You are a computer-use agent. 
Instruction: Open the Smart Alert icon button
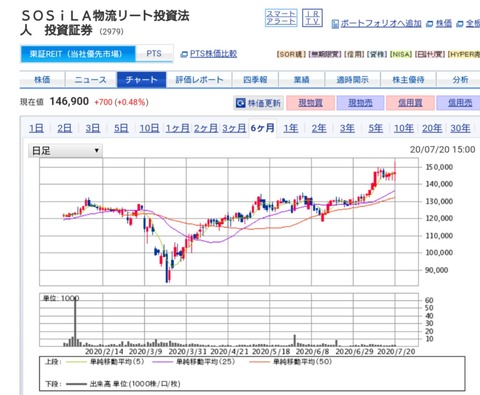281,18
